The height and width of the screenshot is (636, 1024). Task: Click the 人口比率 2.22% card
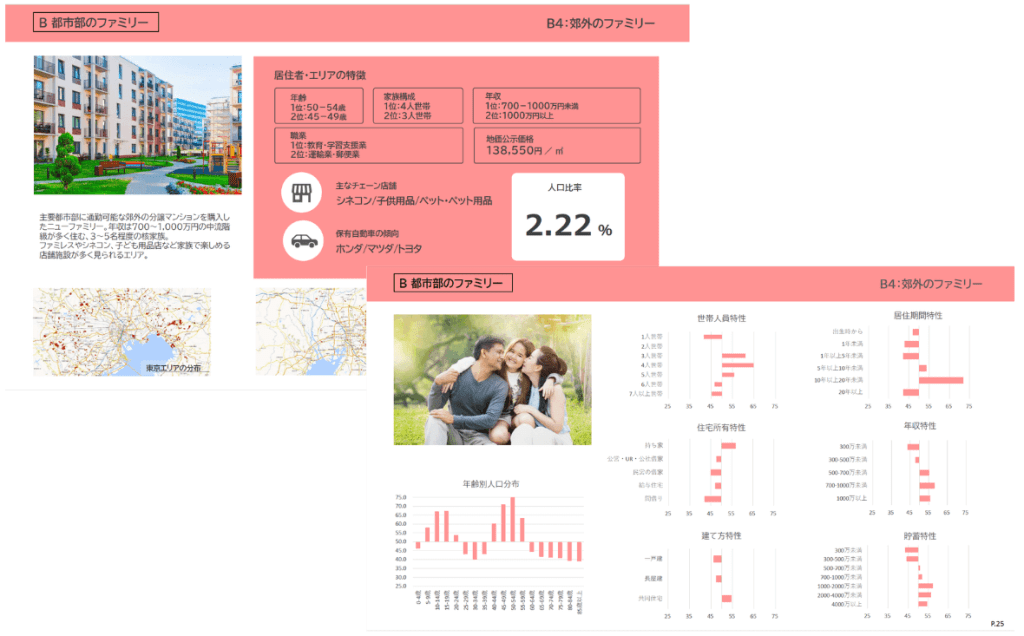click(x=568, y=217)
